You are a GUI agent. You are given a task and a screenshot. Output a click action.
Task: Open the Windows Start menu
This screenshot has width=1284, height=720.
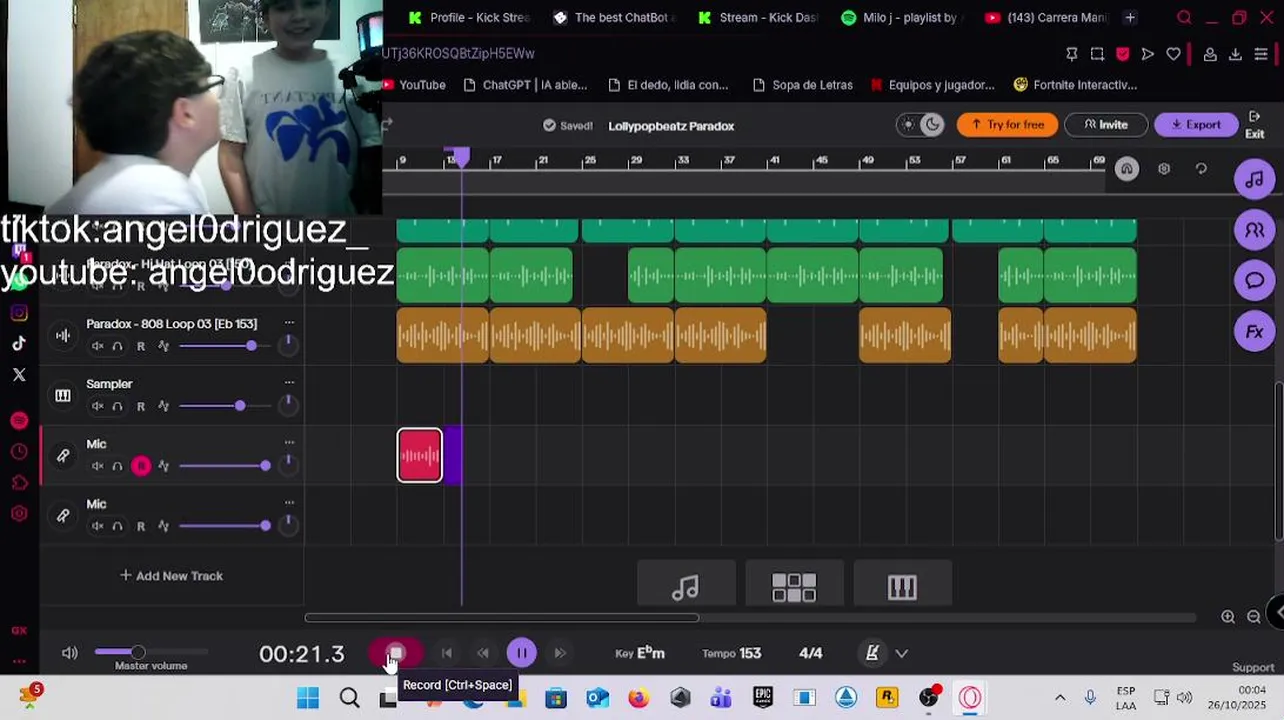point(308,698)
